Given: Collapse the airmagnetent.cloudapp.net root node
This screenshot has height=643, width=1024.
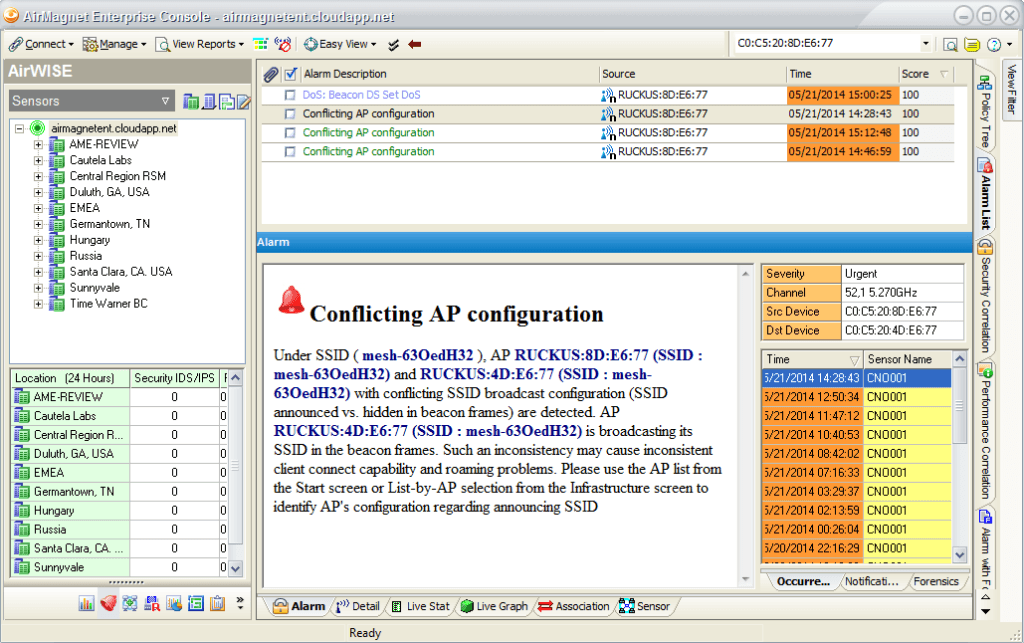Looking at the screenshot, I should coord(20,129).
